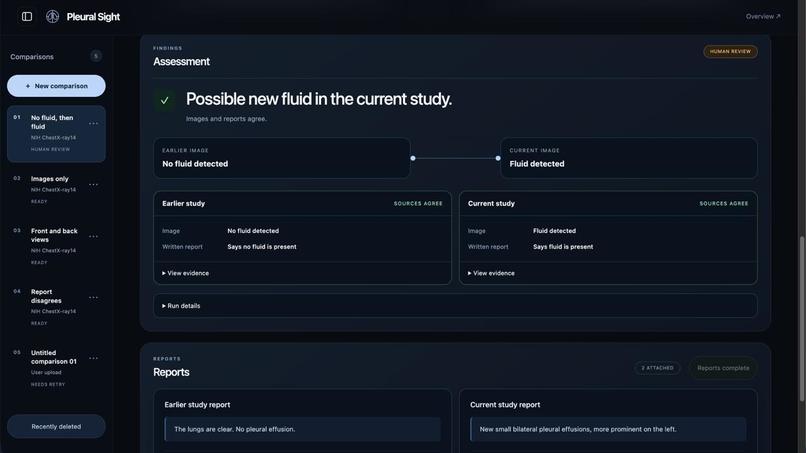Expand View evidence for Earlier study
Viewport: 806px width, 453px height.
click(186, 273)
